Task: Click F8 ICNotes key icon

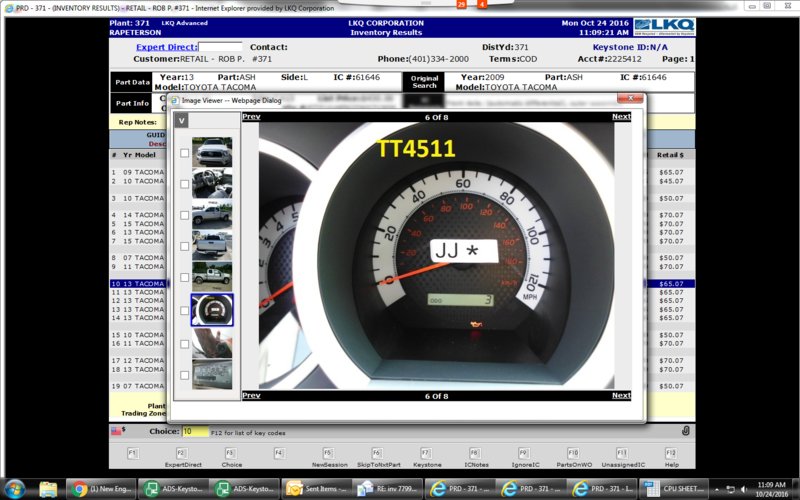Action: point(475,453)
